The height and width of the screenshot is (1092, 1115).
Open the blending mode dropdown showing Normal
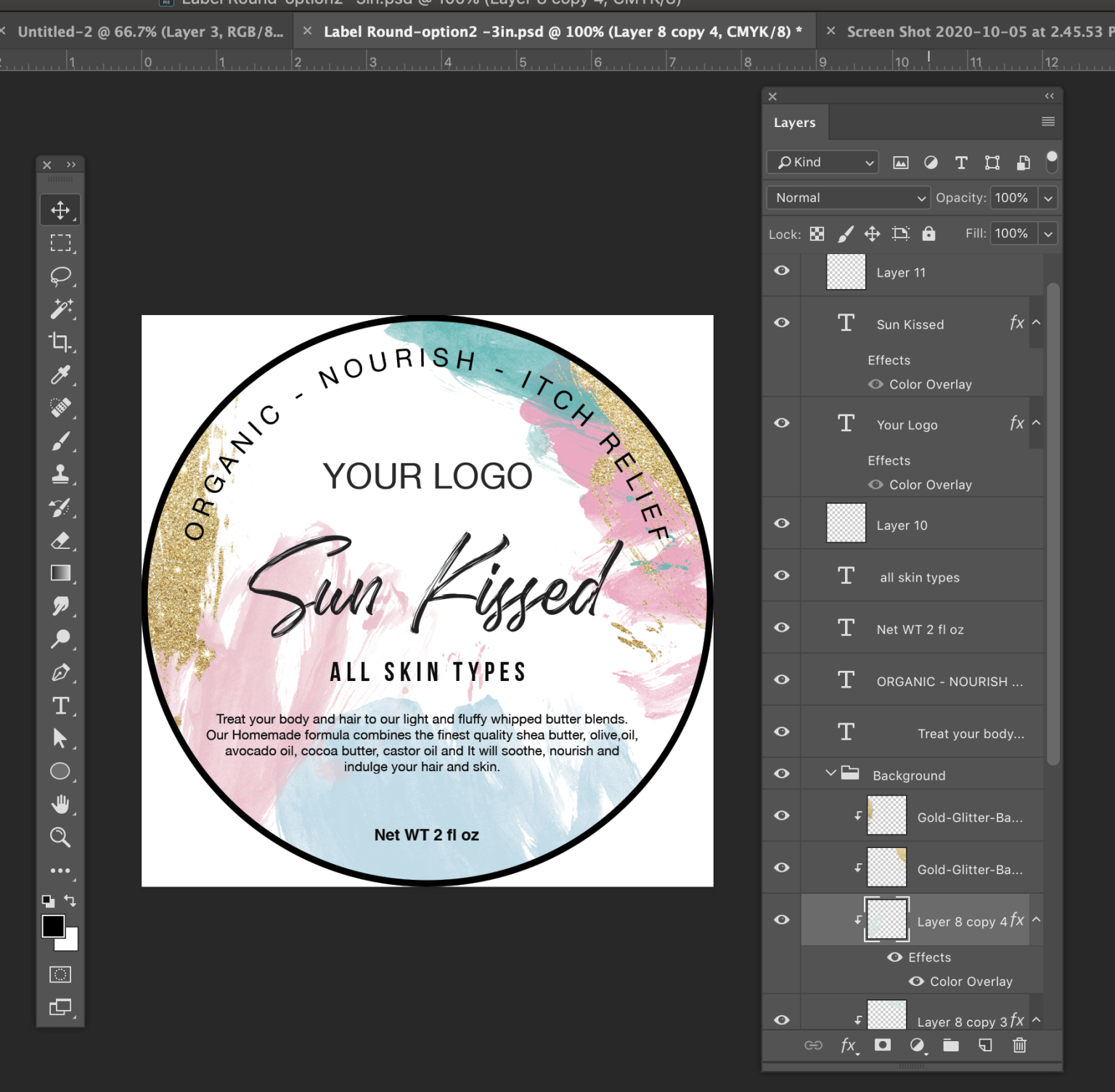coord(847,197)
